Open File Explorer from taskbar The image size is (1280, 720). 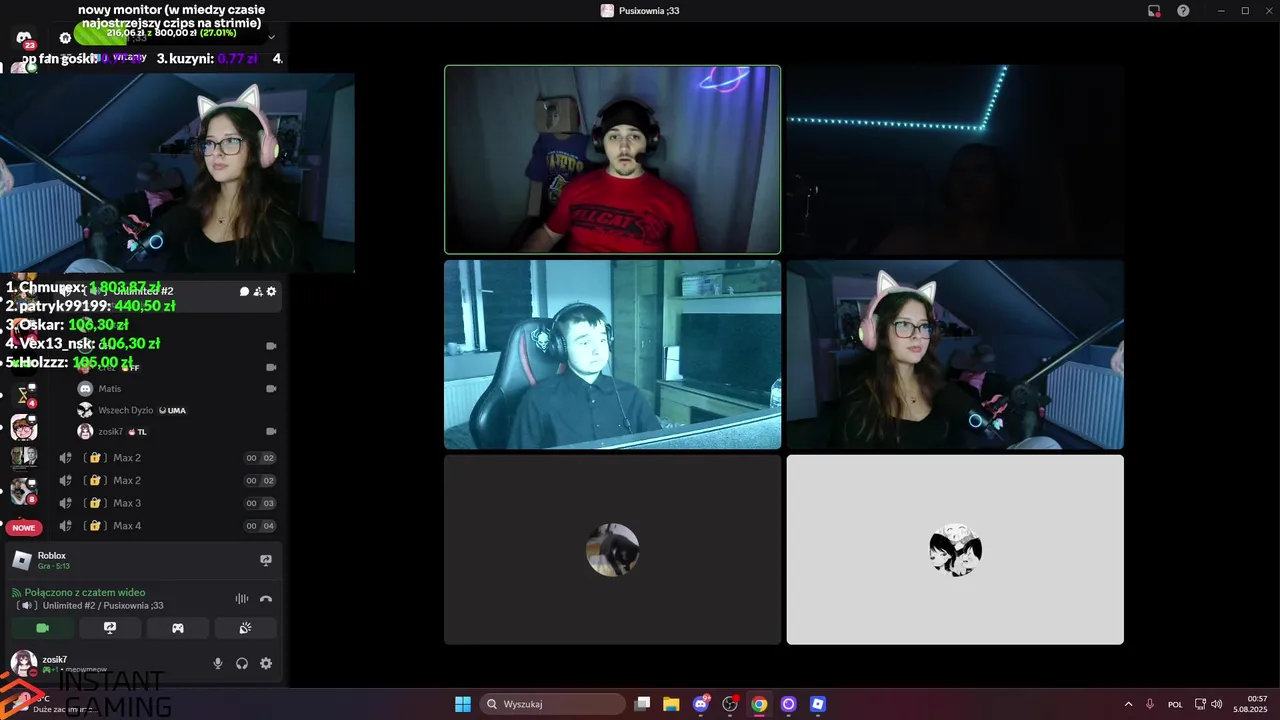click(x=671, y=704)
